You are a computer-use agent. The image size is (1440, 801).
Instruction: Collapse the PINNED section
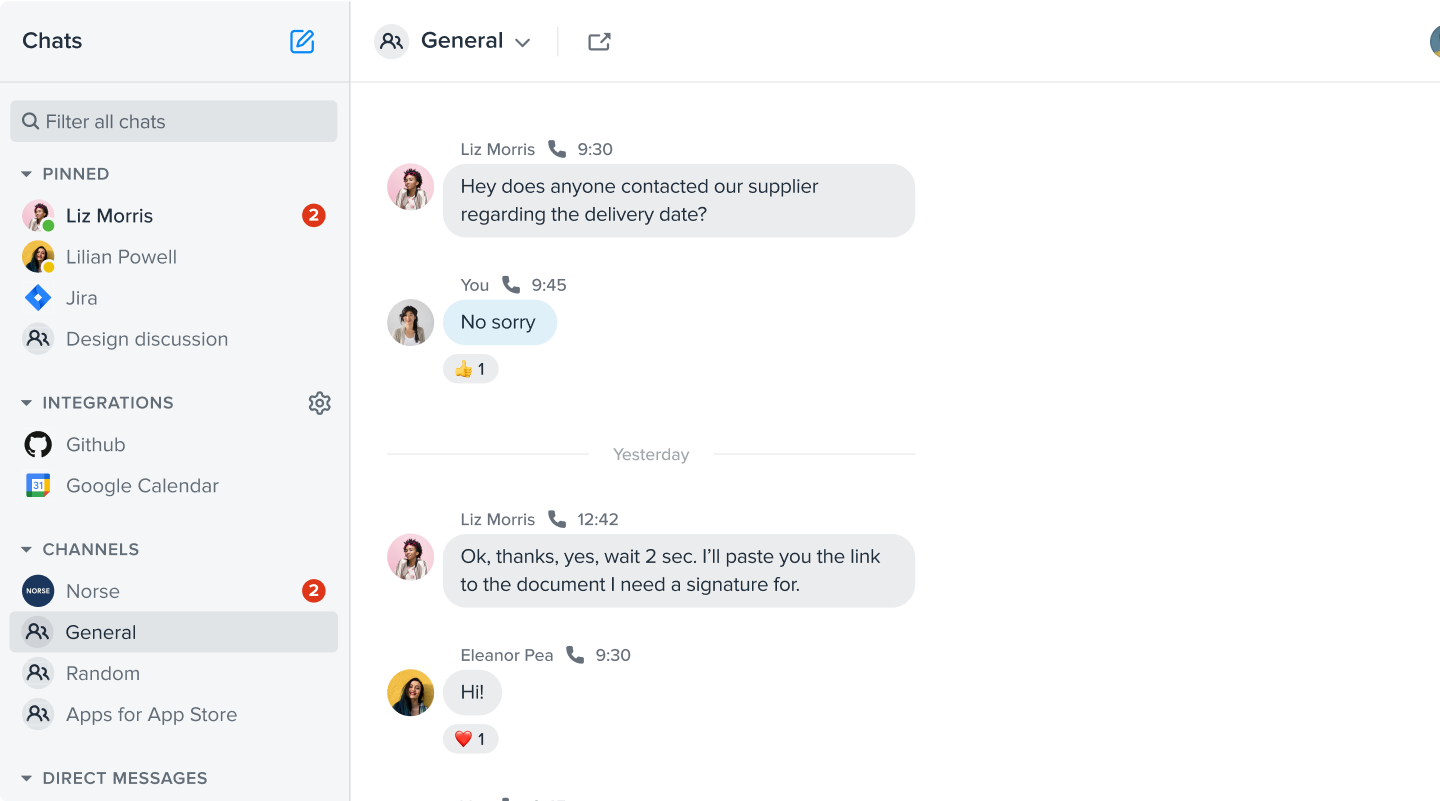tap(24, 173)
